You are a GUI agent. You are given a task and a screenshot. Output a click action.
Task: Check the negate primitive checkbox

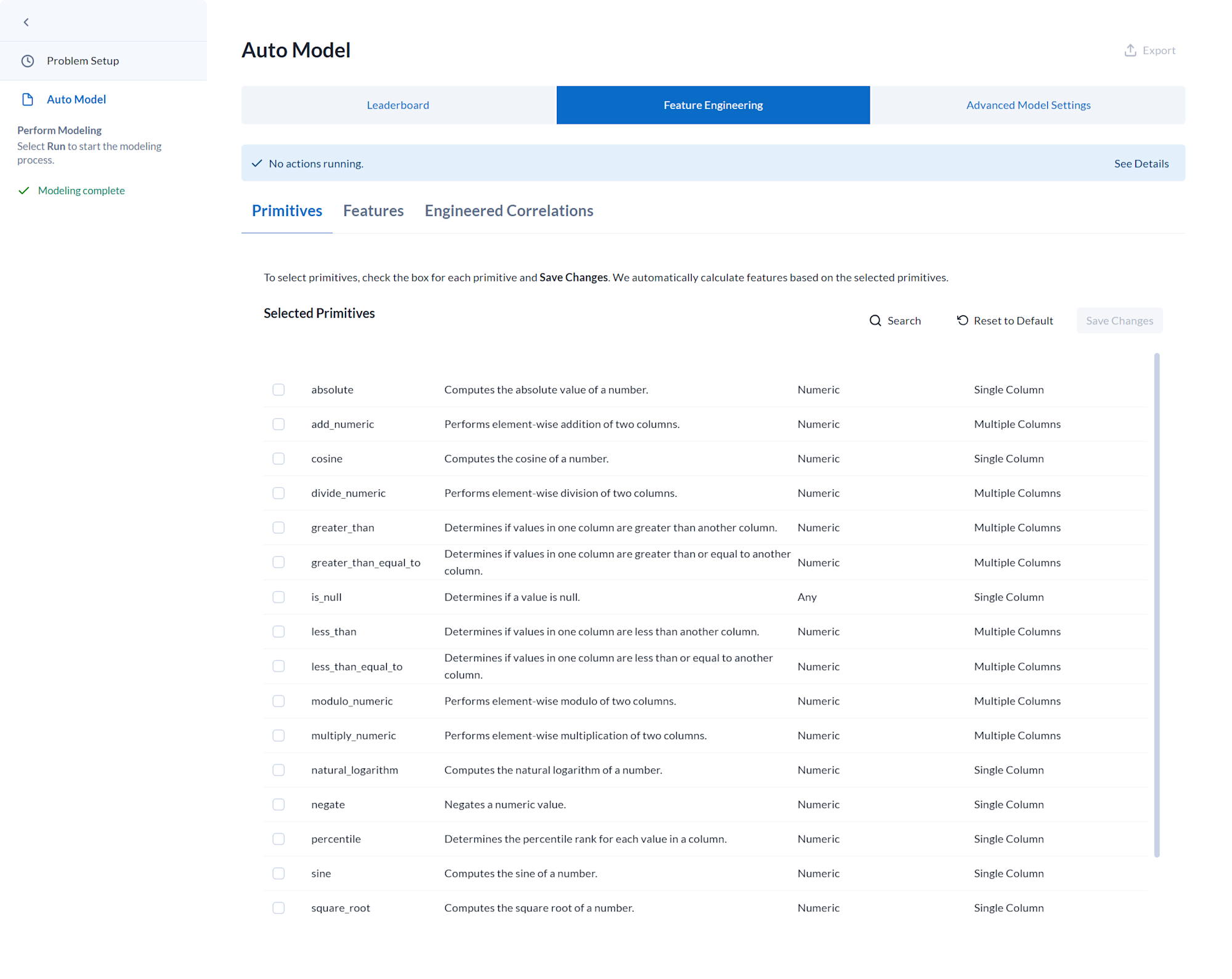pyautogui.click(x=278, y=805)
